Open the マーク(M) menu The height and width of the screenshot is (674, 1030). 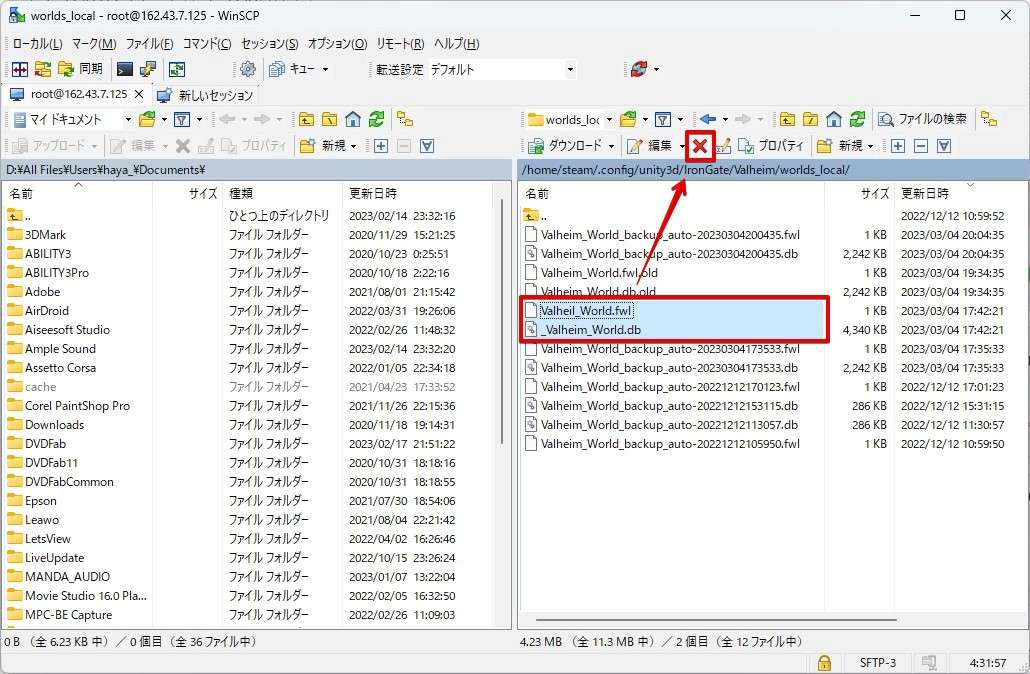pos(94,44)
